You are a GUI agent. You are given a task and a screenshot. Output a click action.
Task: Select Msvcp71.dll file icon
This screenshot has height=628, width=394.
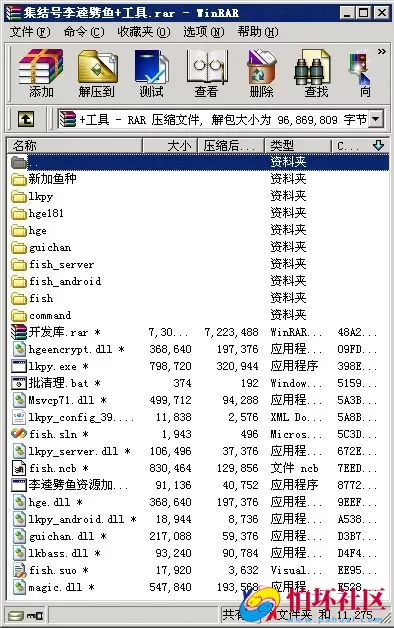pos(19,400)
